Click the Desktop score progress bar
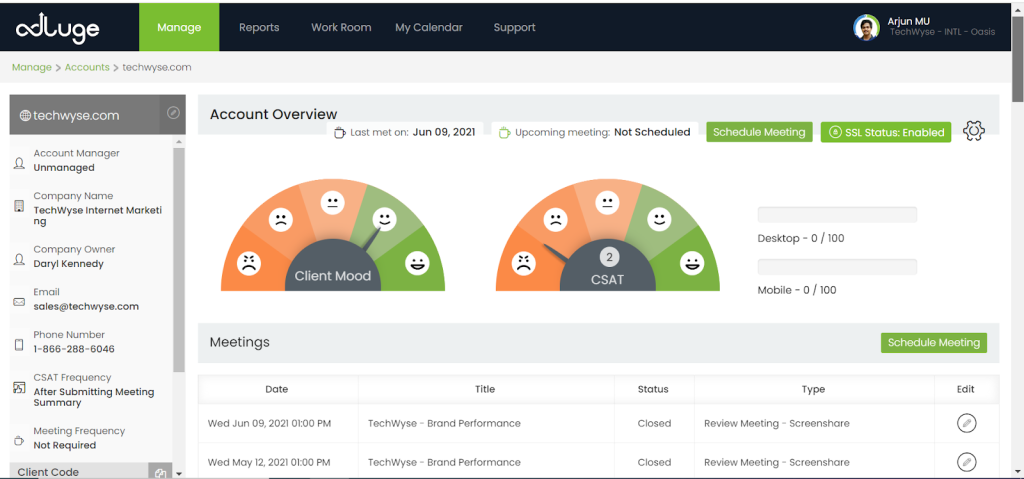1024x479 pixels. click(x=837, y=215)
